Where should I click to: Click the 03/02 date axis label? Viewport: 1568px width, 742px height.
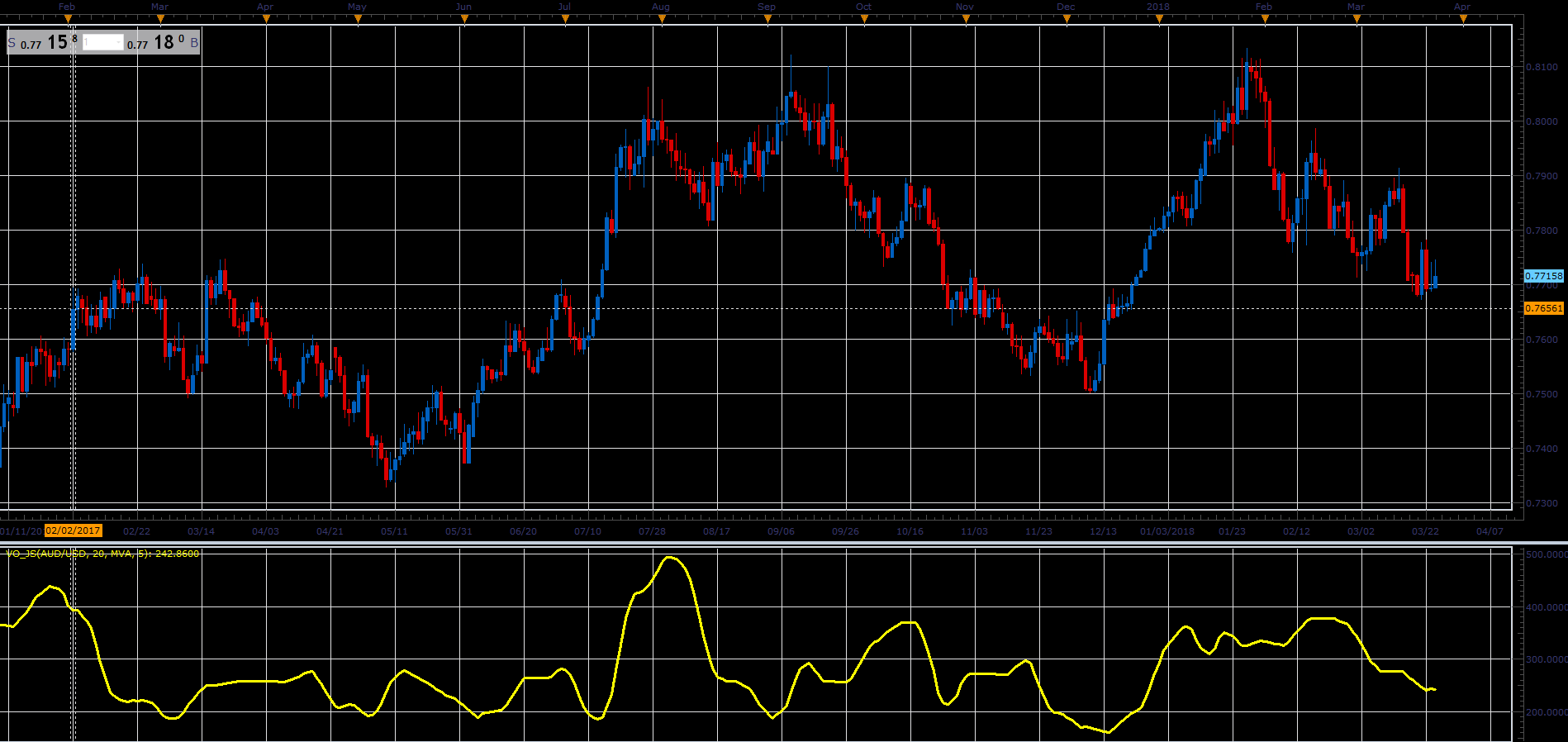pyautogui.click(x=1361, y=531)
